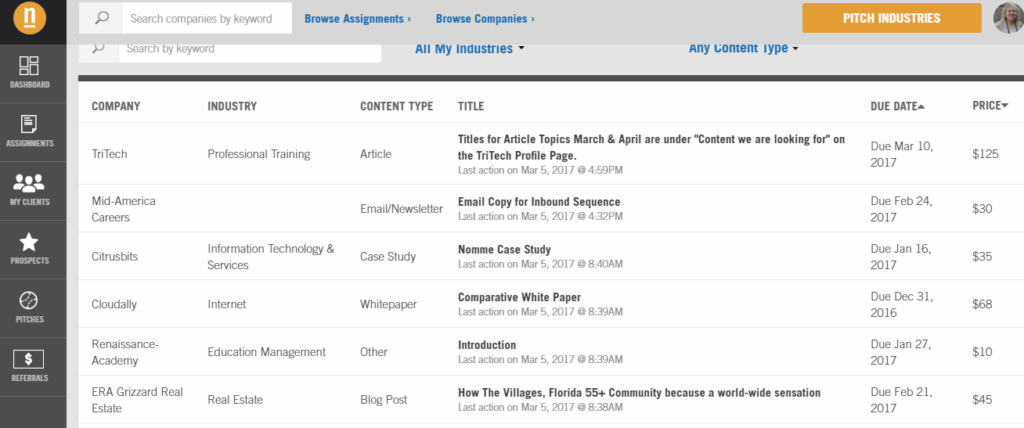
Task: Click the Blog Post content type cell
Action: coord(383,400)
